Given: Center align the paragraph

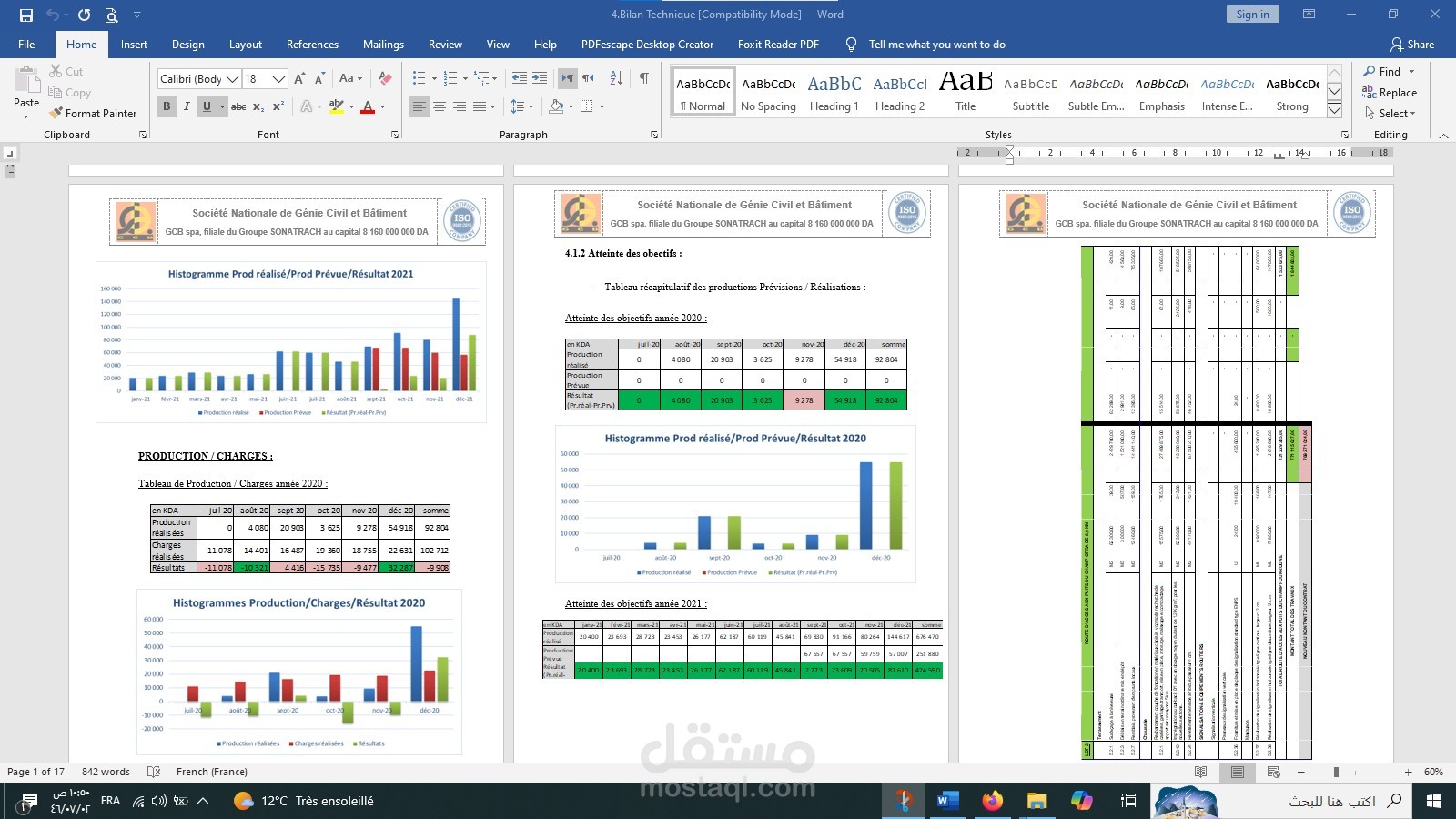Looking at the screenshot, I should (440, 106).
